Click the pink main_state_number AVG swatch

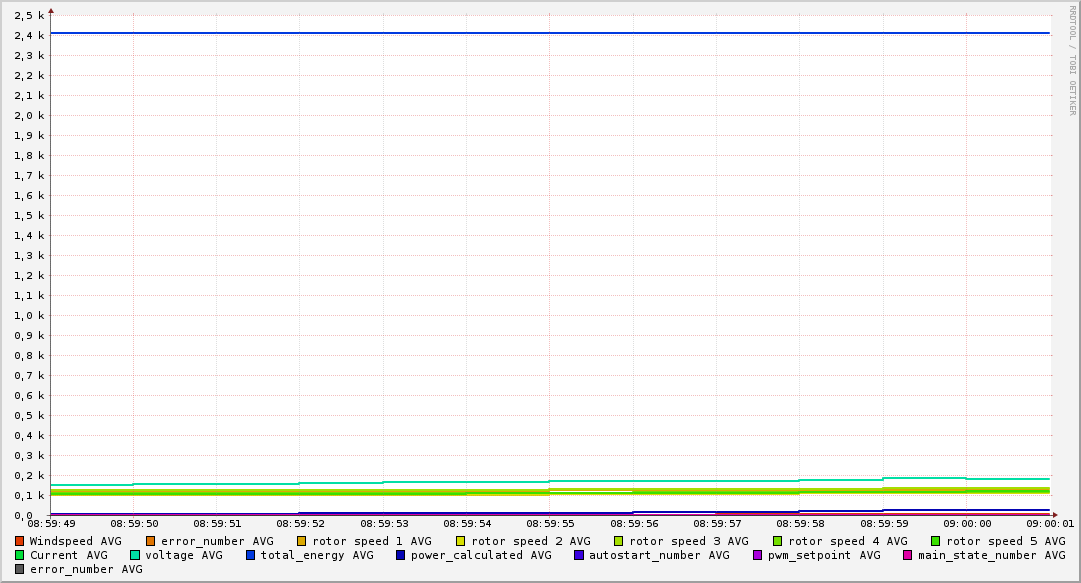coord(908,555)
